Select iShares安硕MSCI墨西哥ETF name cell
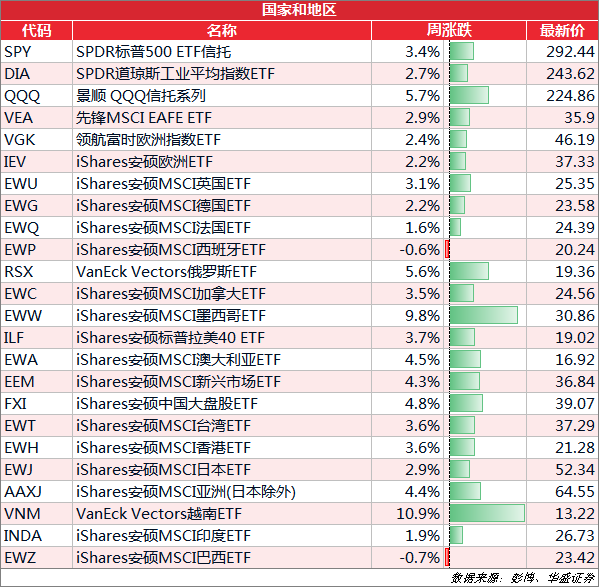This screenshot has width=600, height=588. click(x=222, y=316)
